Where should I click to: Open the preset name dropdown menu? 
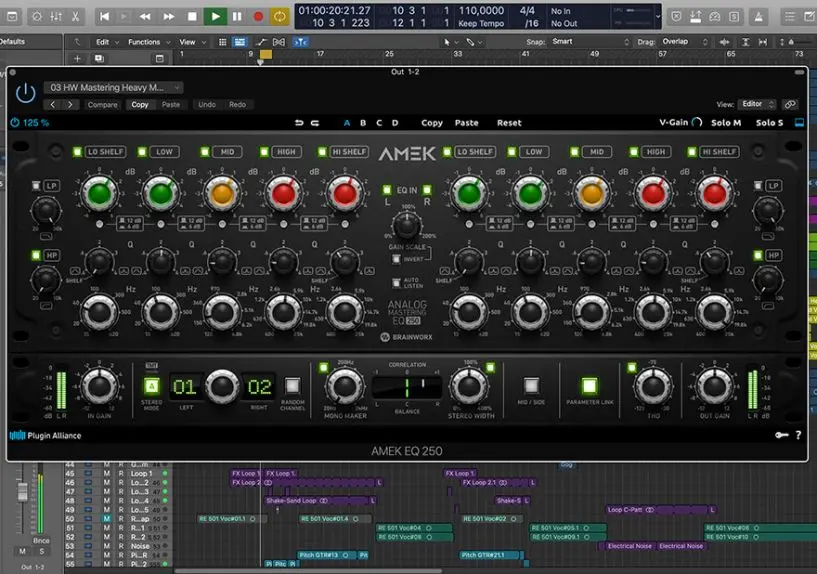tap(113, 88)
